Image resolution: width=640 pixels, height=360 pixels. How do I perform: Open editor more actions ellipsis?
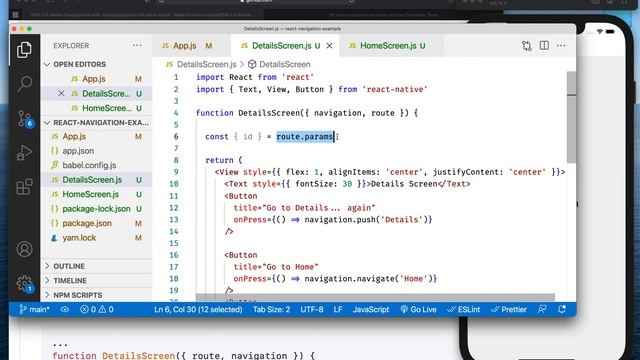click(x=561, y=45)
